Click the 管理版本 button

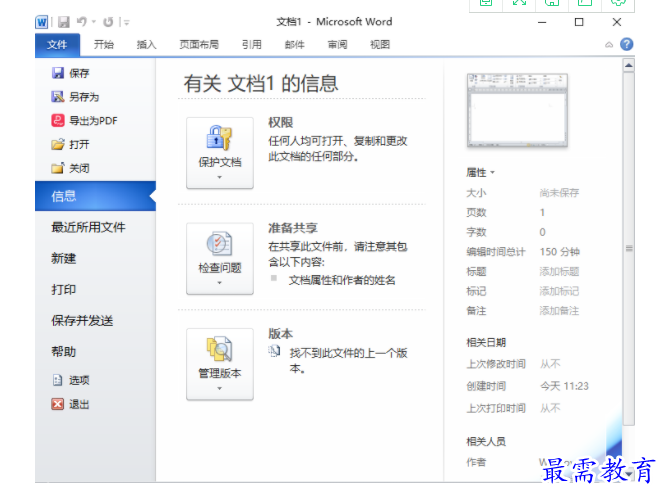[x=220, y=364]
